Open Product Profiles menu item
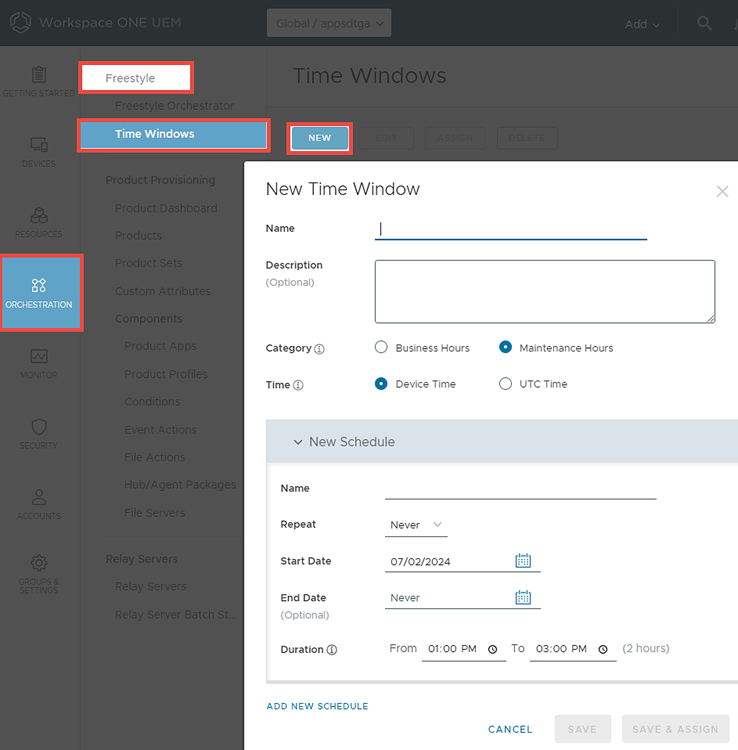Viewport: 738px width, 750px height. 166,374
